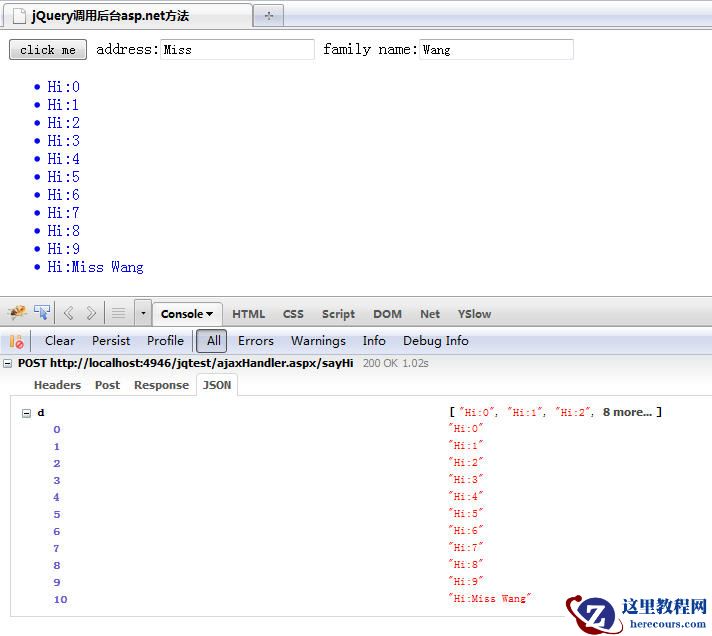712x636 pixels.
Task: Click the Hi:4 list item on page
Action: point(64,159)
